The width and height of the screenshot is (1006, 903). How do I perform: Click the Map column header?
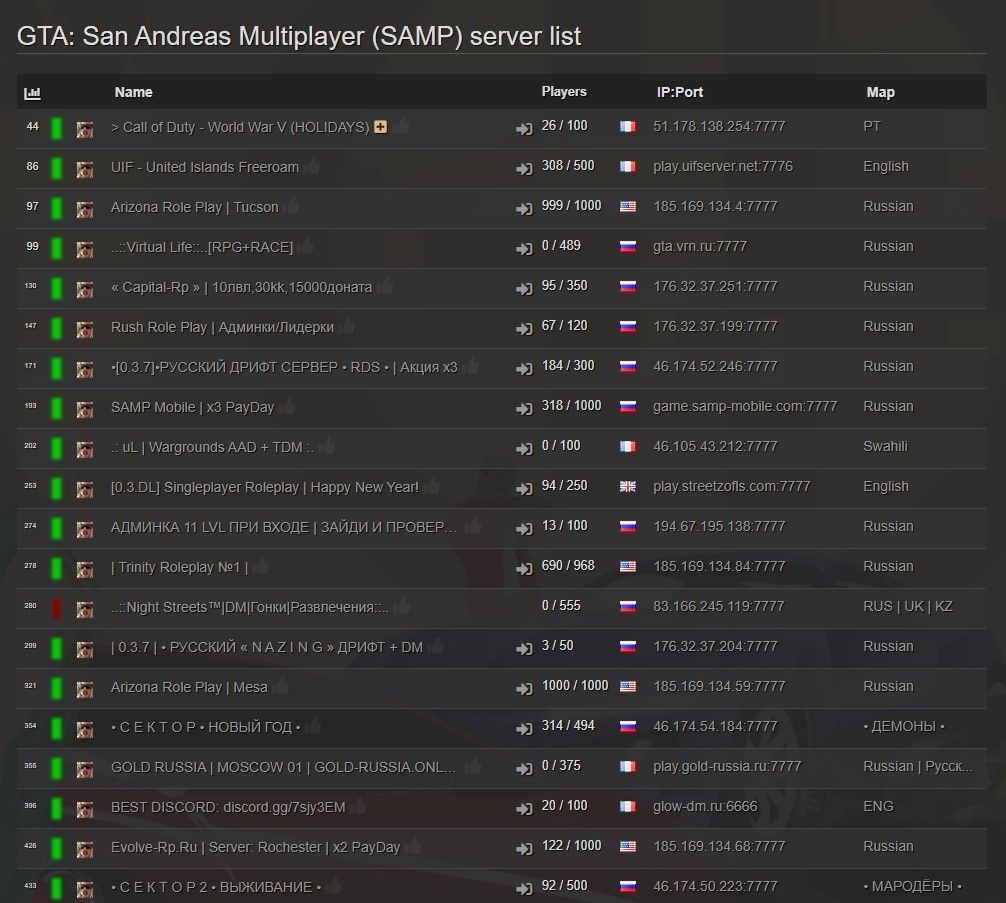pyautogui.click(x=880, y=92)
